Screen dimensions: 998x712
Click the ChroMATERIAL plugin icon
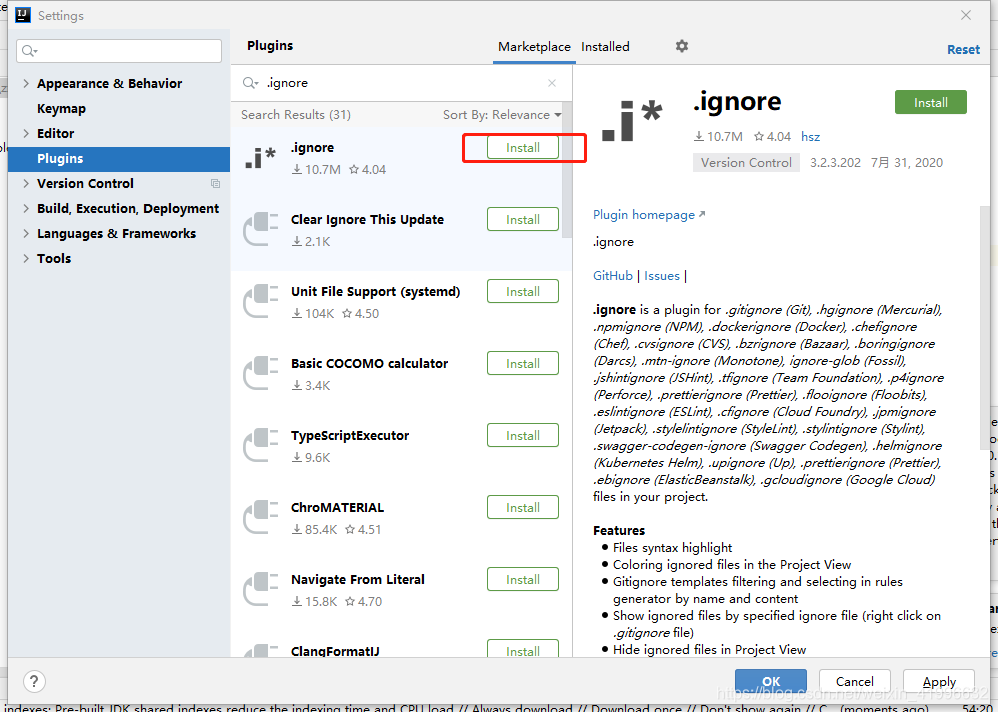261,517
